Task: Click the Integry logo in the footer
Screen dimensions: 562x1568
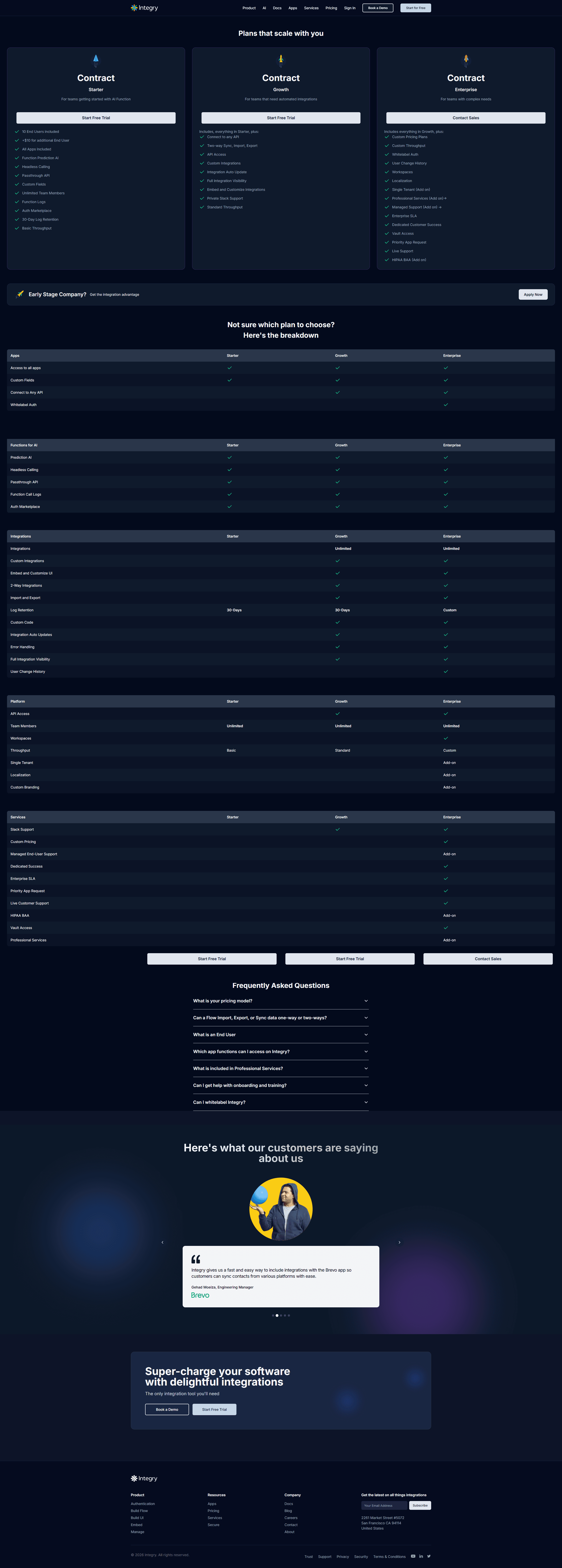Action: 144,1478
